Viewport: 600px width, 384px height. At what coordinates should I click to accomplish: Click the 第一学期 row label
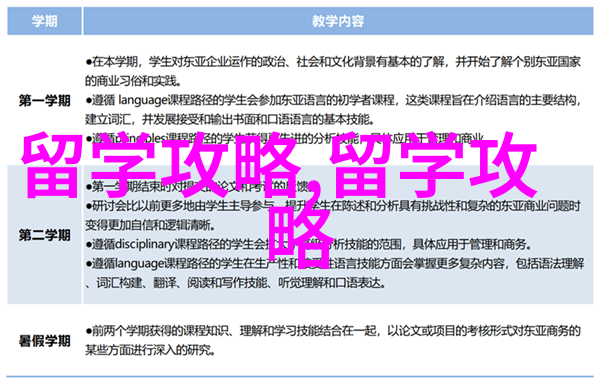click(45, 101)
